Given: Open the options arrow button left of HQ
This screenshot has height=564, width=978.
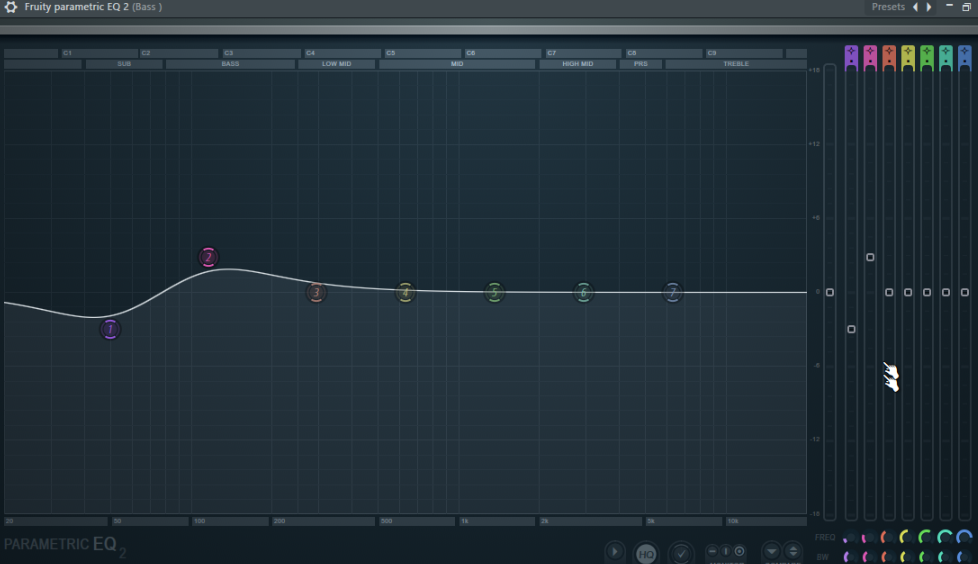Looking at the screenshot, I should click(x=614, y=552).
